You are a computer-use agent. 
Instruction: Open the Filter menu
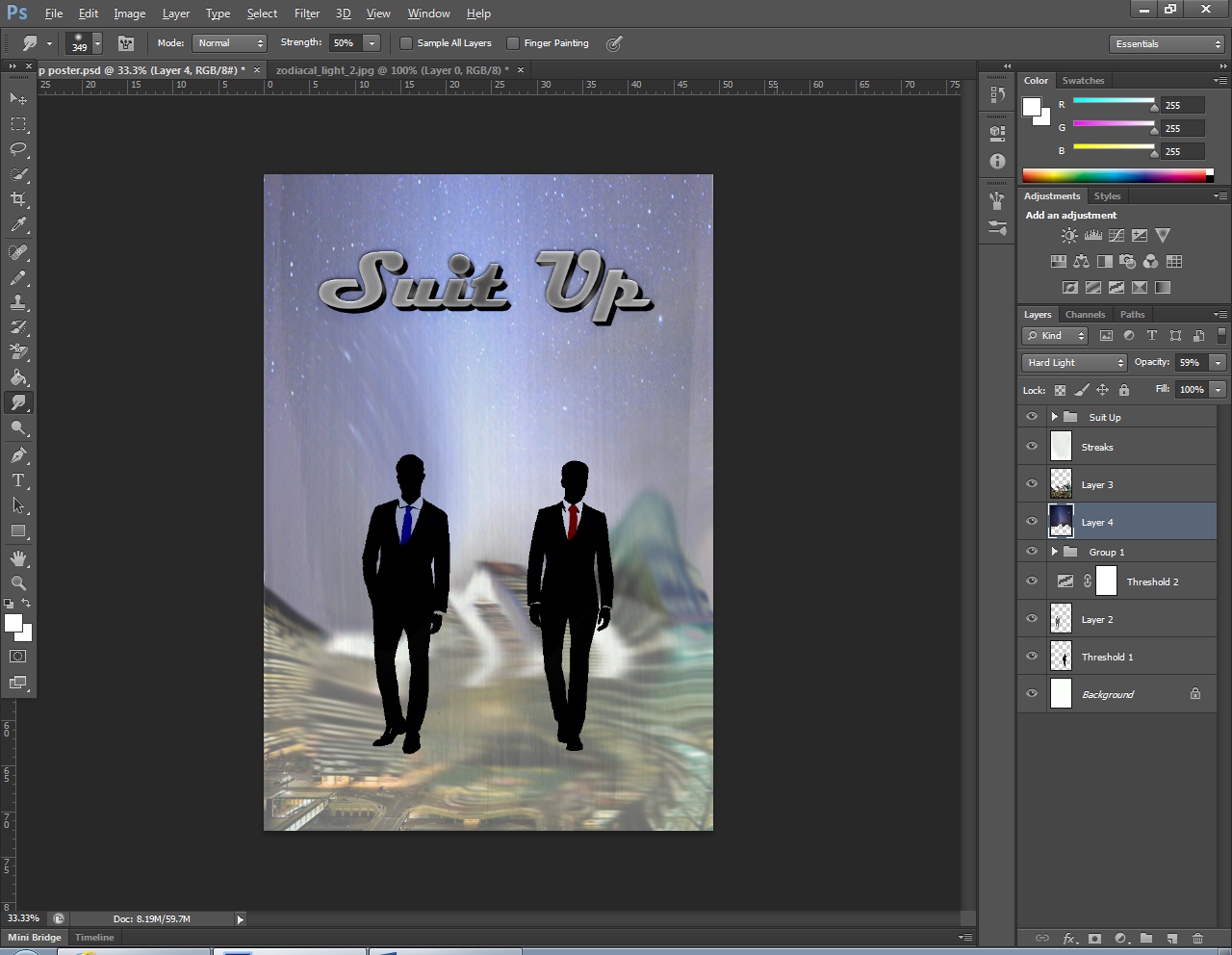coord(307,13)
